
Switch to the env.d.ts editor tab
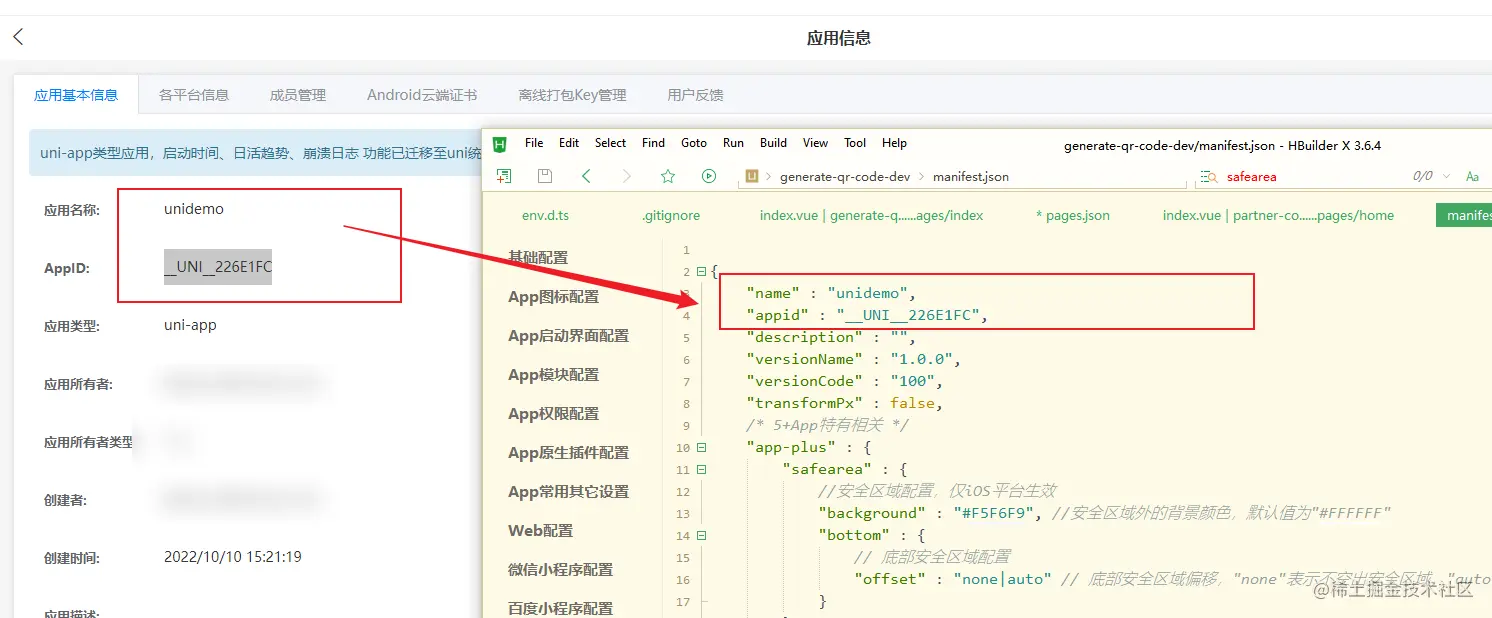[x=545, y=215]
